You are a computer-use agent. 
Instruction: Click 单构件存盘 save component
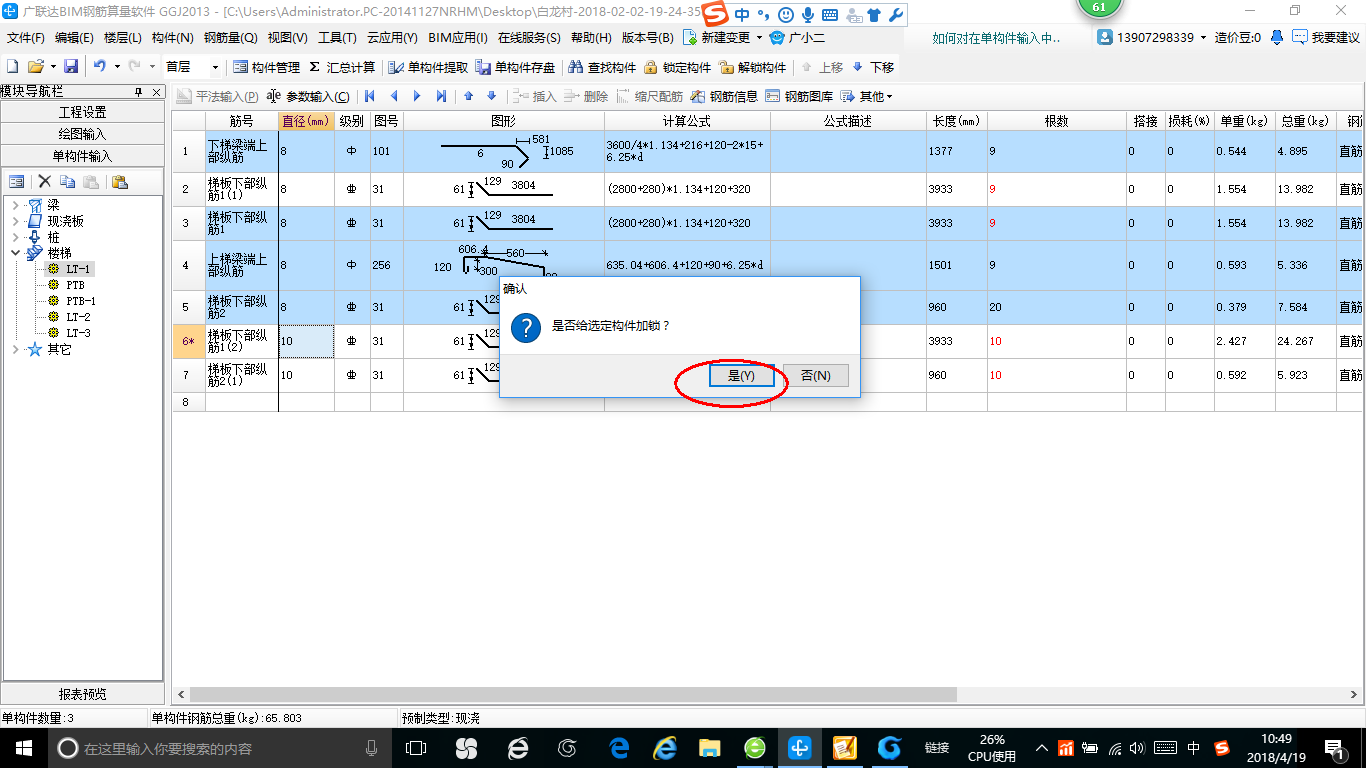[x=515, y=67]
